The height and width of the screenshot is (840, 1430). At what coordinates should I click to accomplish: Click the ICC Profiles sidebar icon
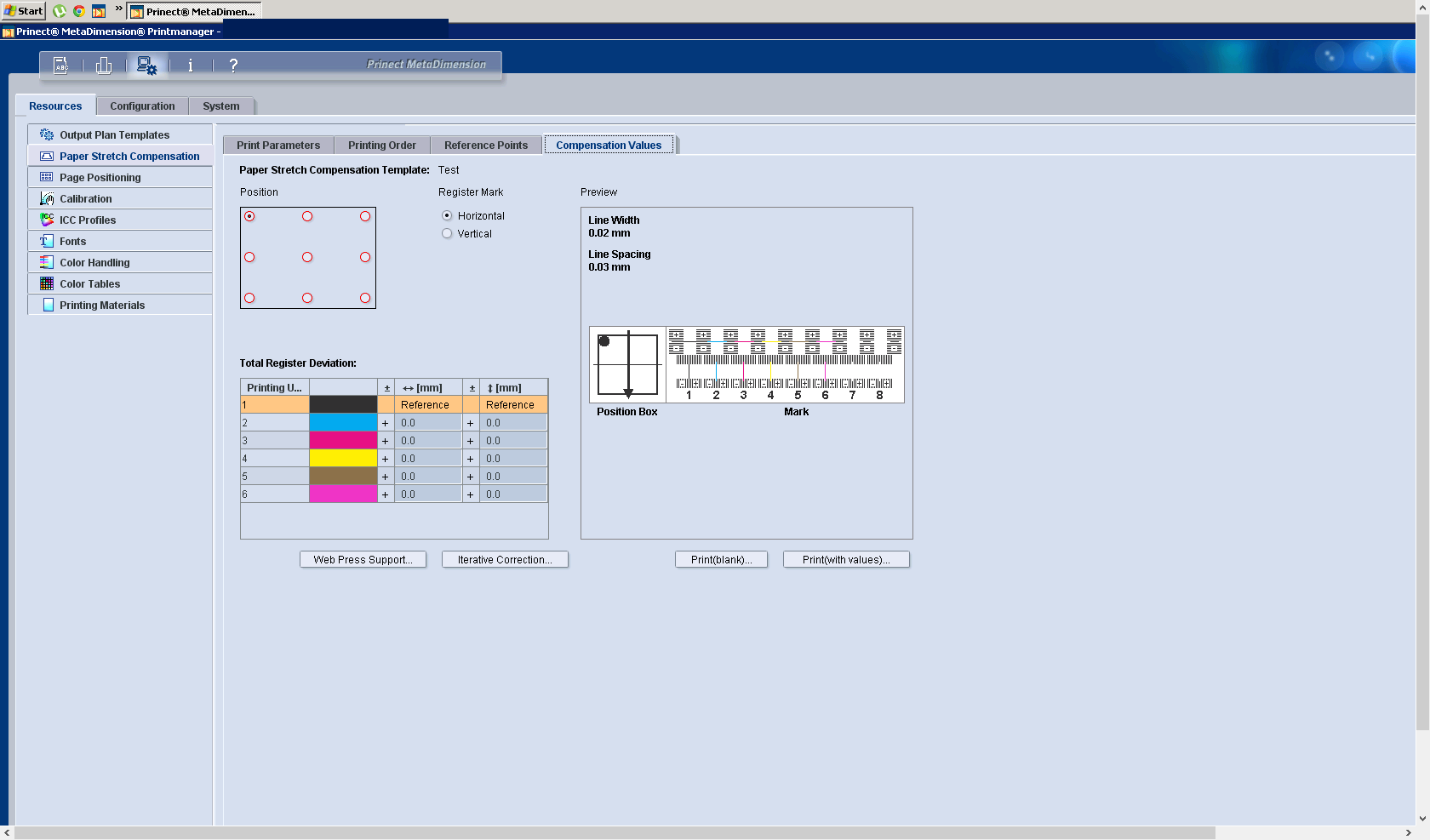pyautogui.click(x=47, y=220)
